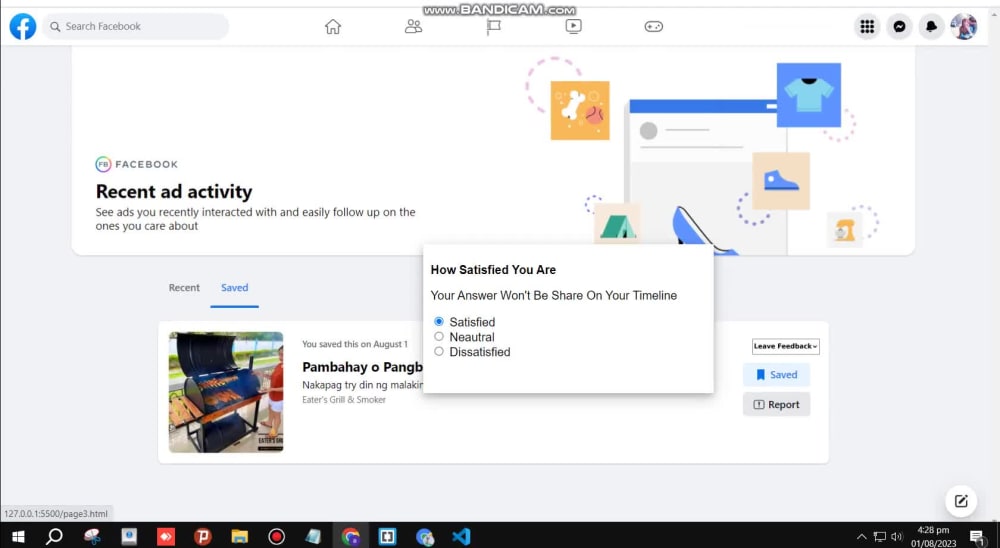Open the network tray icon
This screenshot has width=1000, height=548.
[x=879, y=537]
